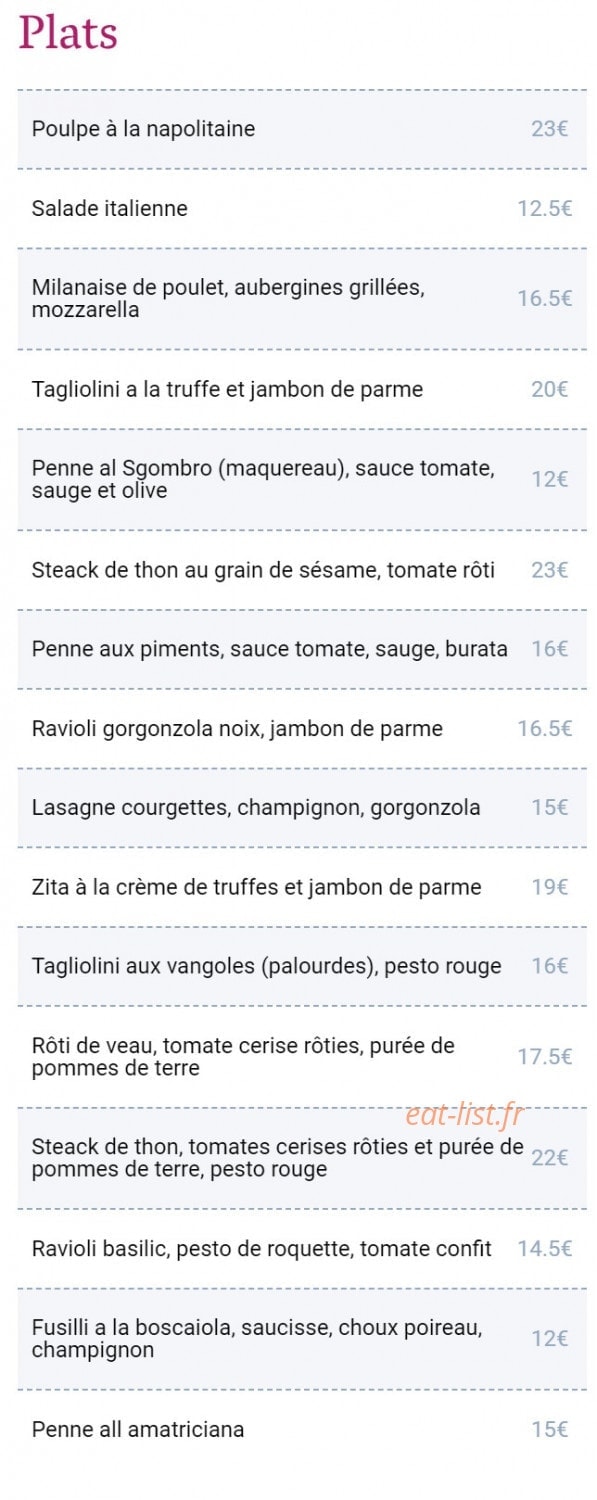
Task: Choose Tagliolini a la truffe dish
Action: click(x=302, y=390)
